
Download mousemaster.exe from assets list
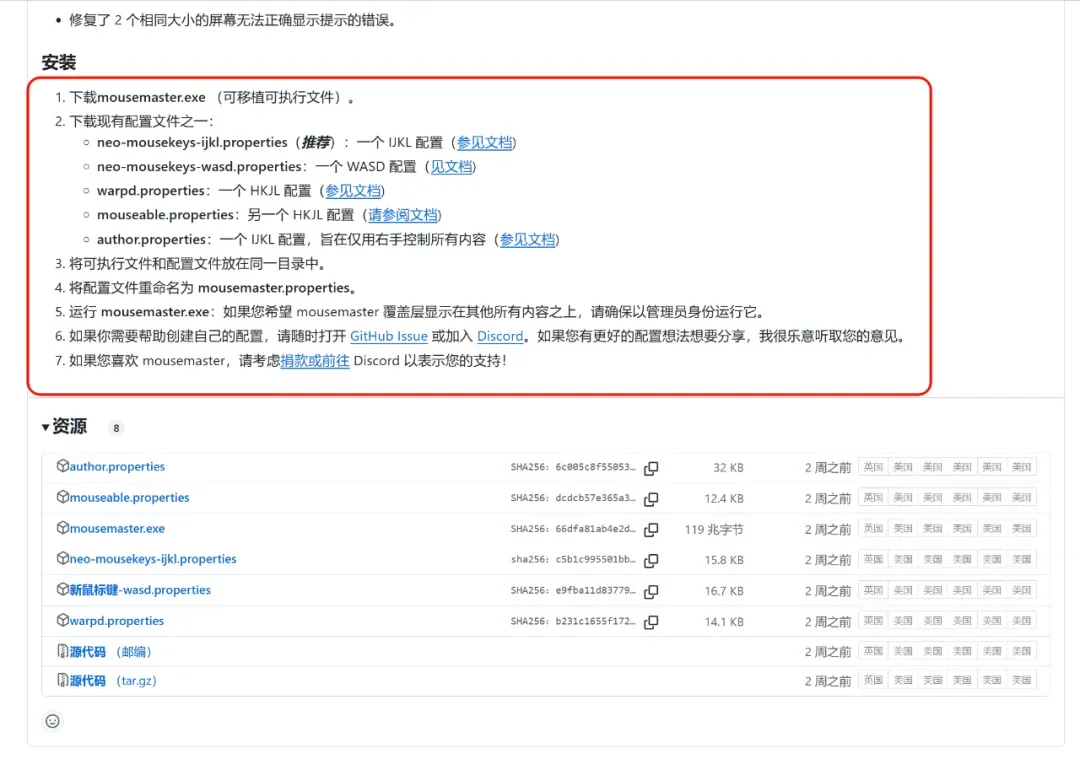click(117, 528)
